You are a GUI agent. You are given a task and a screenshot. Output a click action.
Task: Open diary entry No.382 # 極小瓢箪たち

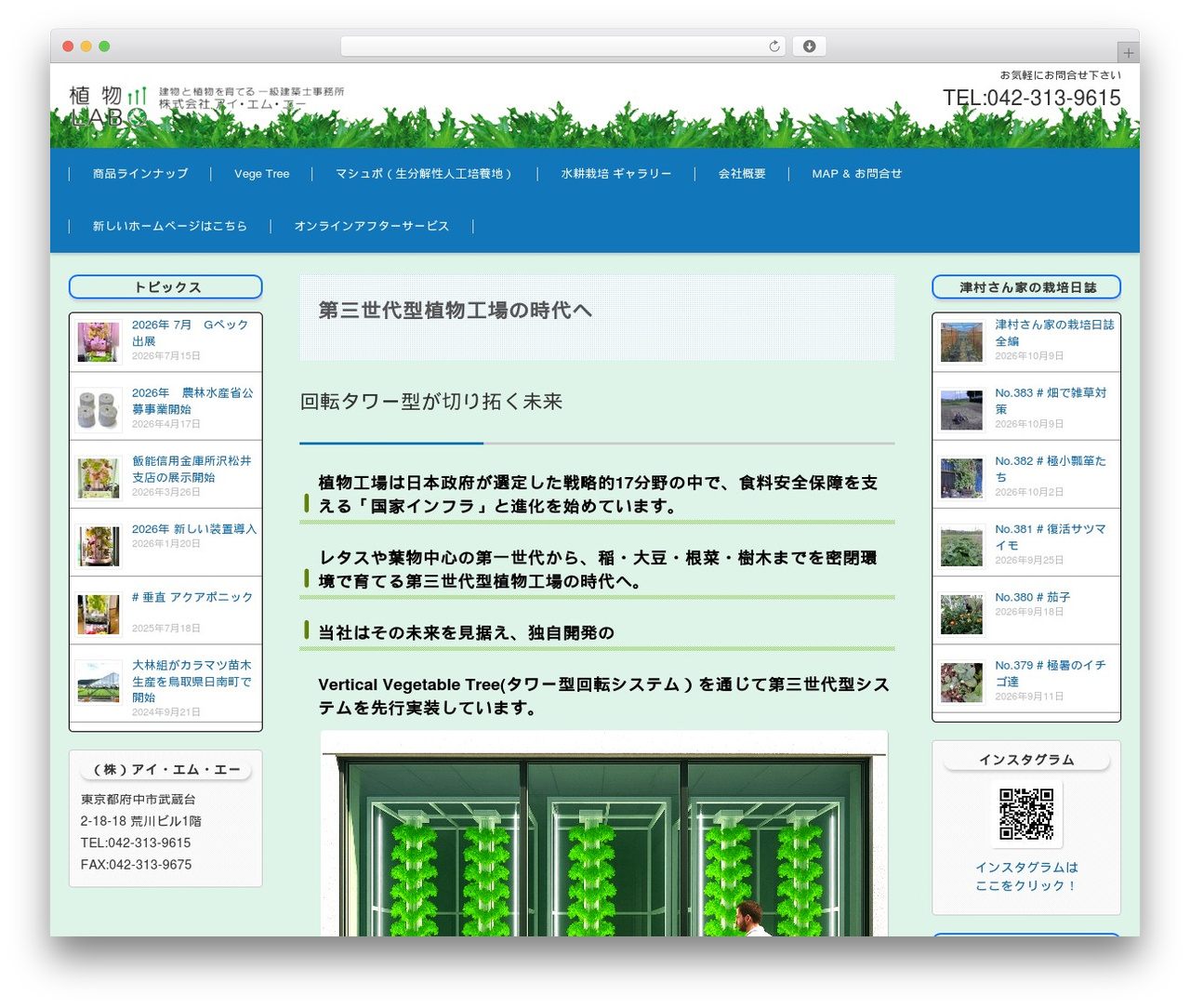(x=1051, y=469)
